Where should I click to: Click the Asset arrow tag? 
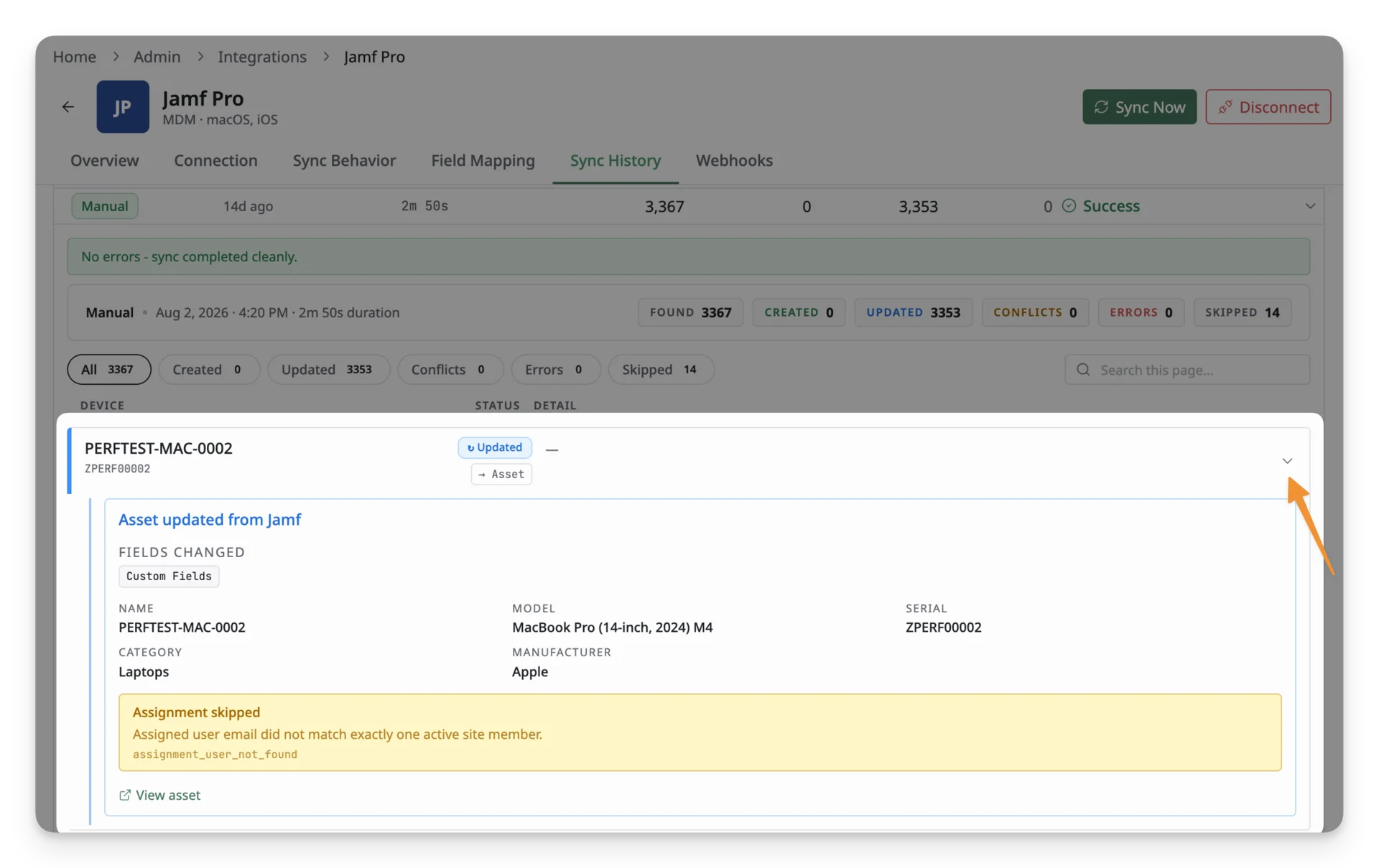tap(501, 474)
